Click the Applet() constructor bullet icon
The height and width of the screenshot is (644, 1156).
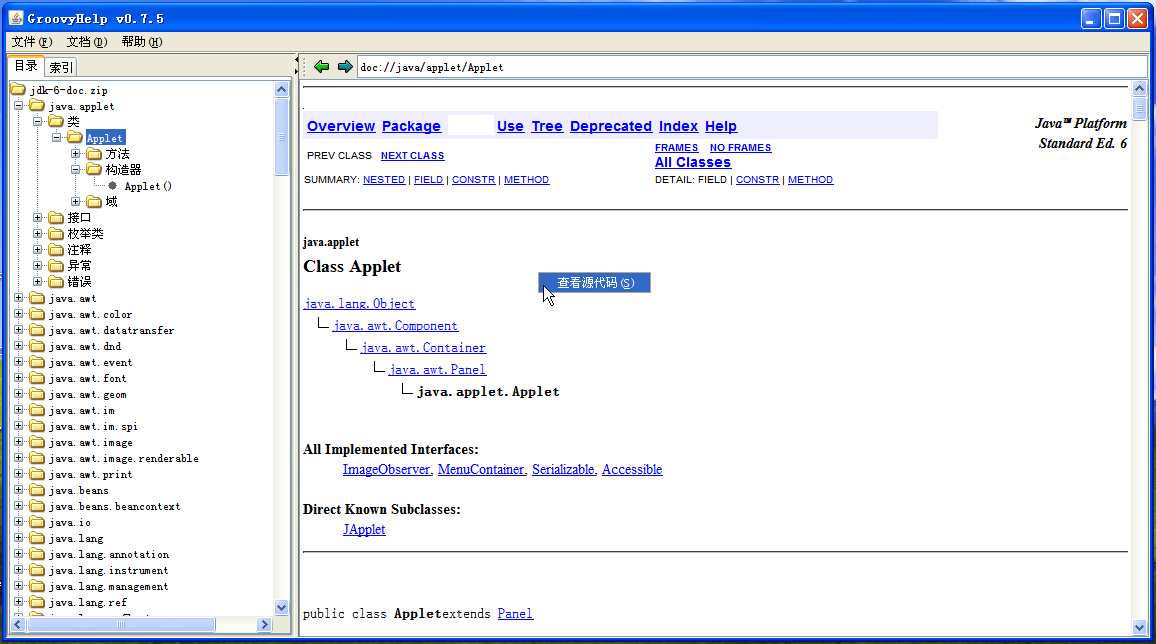click(x=113, y=186)
